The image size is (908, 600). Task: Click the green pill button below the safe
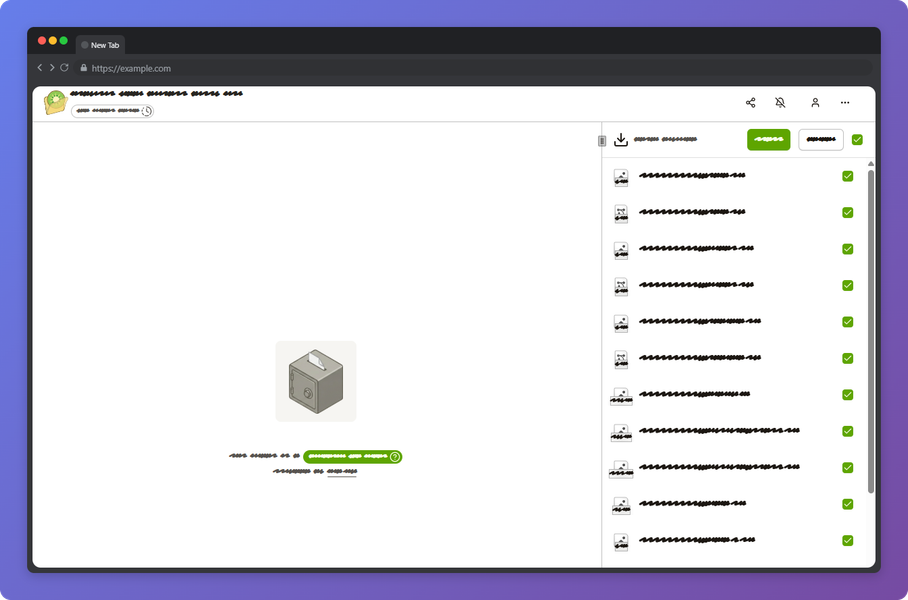tap(352, 457)
